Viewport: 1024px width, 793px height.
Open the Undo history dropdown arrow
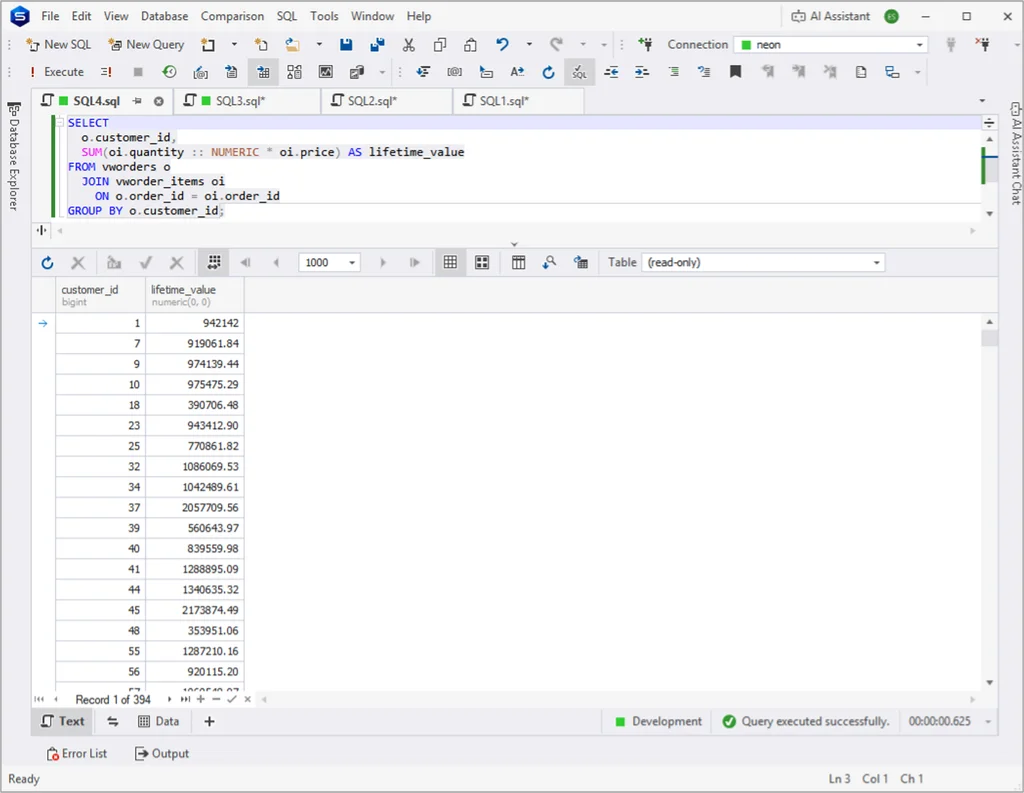tap(529, 44)
